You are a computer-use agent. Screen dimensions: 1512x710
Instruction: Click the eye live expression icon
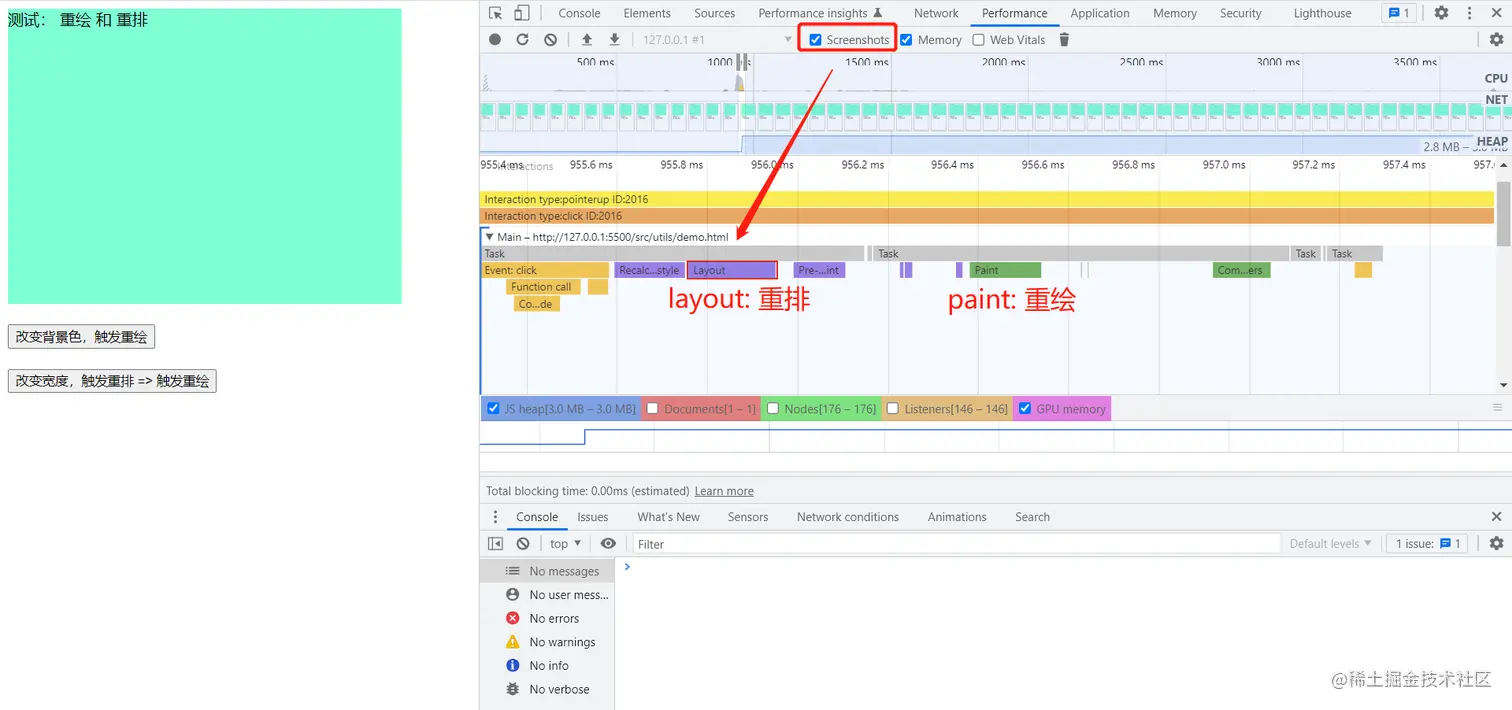tap(608, 544)
